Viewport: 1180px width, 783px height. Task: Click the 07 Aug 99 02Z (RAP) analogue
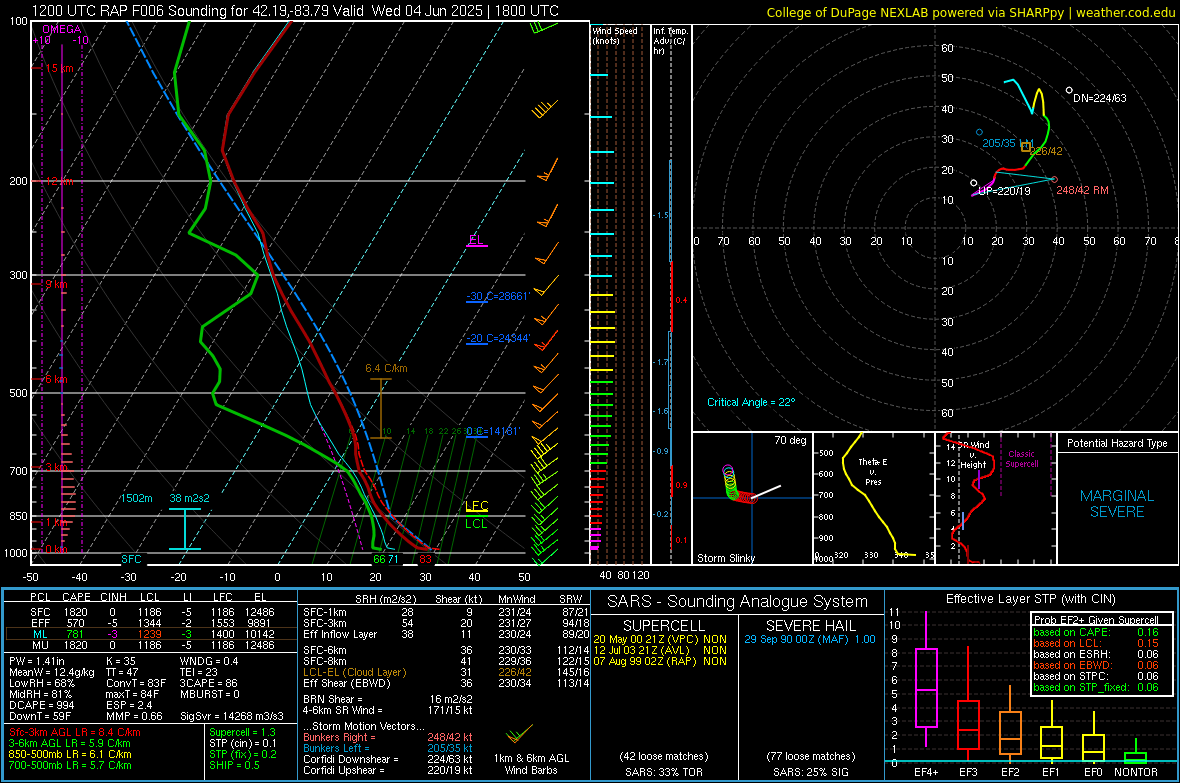click(x=659, y=661)
